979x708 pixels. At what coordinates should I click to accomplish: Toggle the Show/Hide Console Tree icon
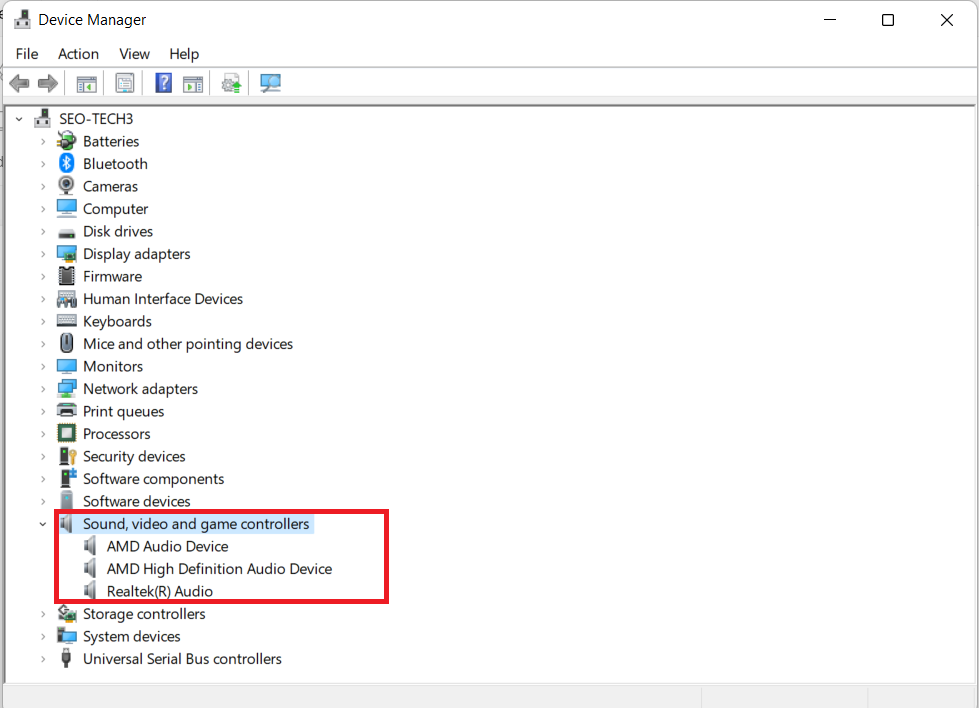(x=86, y=82)
